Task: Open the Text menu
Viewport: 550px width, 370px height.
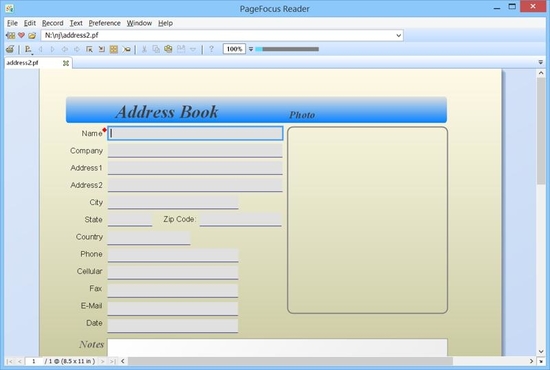Action: [76, 23]
